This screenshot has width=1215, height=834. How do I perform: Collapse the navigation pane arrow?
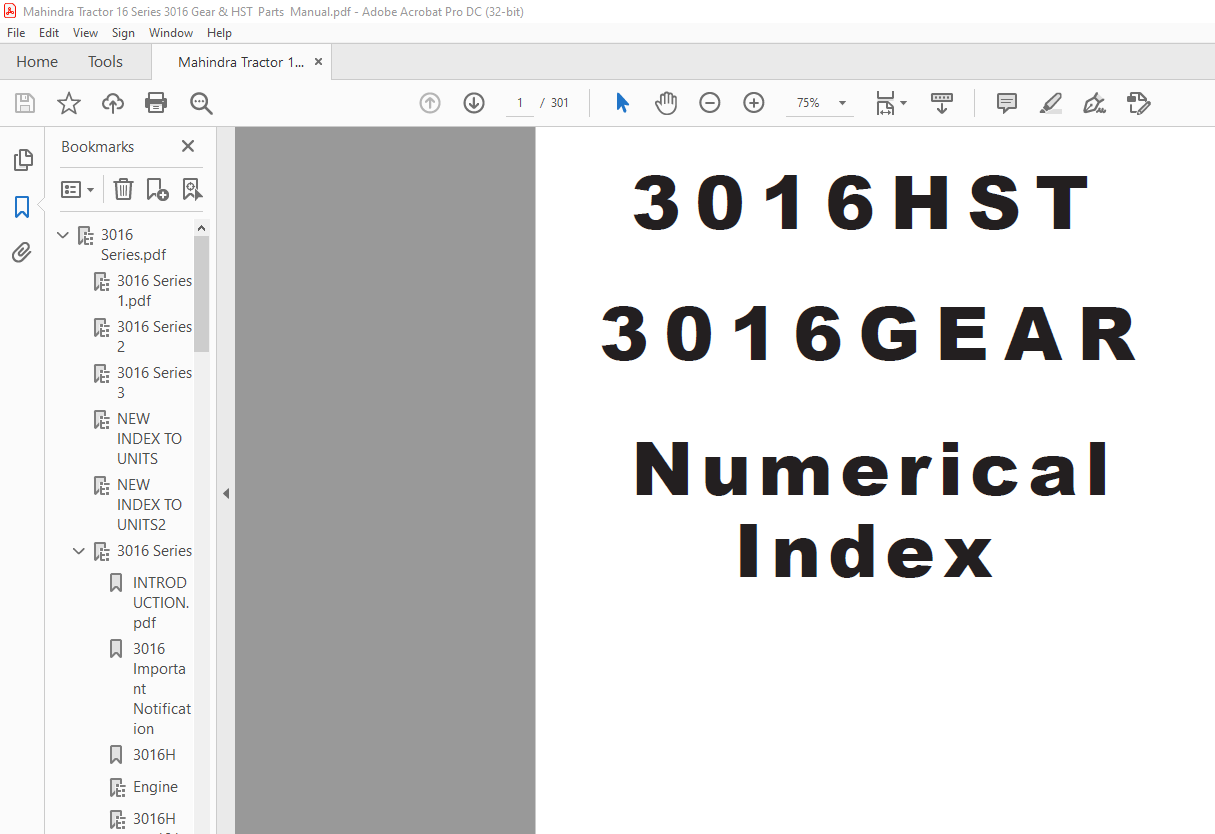(226, 493)
